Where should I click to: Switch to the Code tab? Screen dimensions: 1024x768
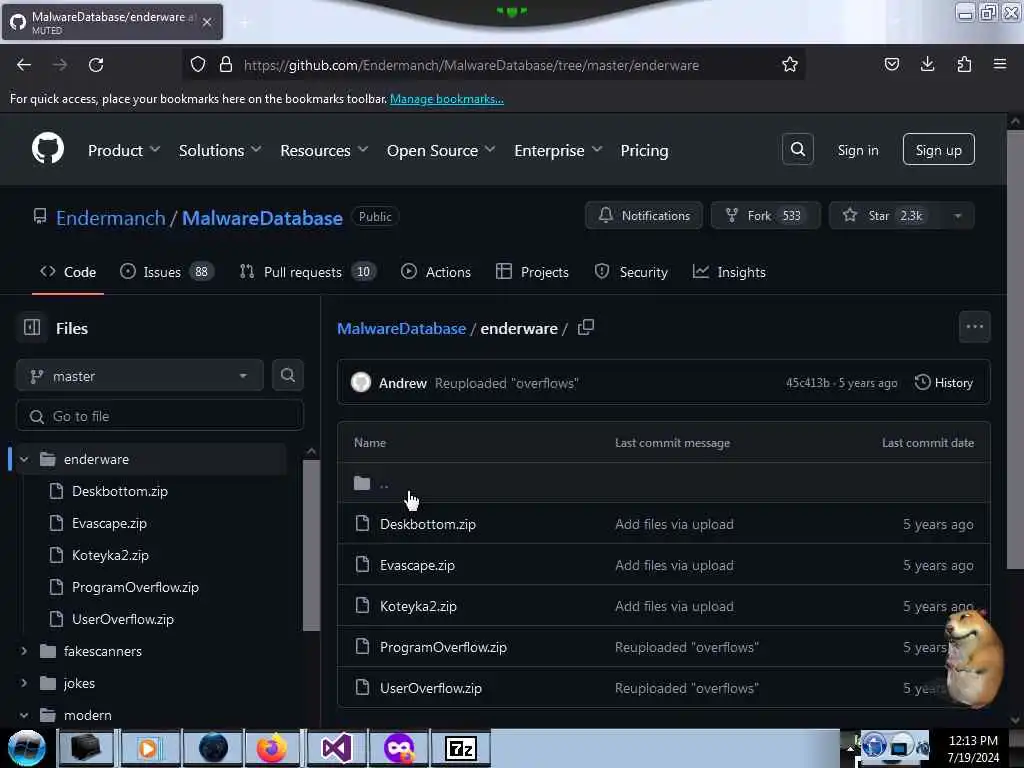(68, 272)
